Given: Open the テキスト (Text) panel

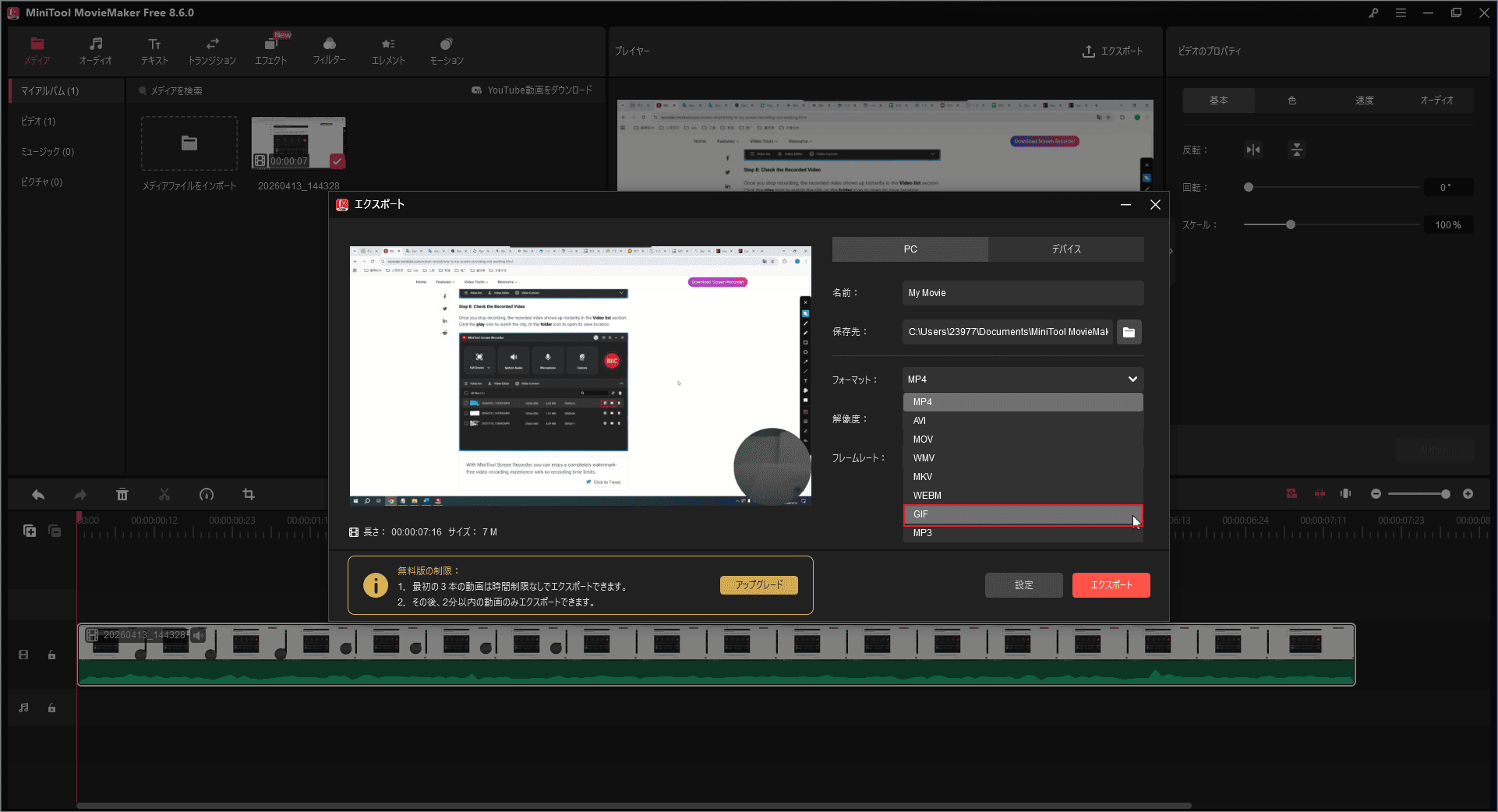Looking at the screenshot, I should coord(154,50).
